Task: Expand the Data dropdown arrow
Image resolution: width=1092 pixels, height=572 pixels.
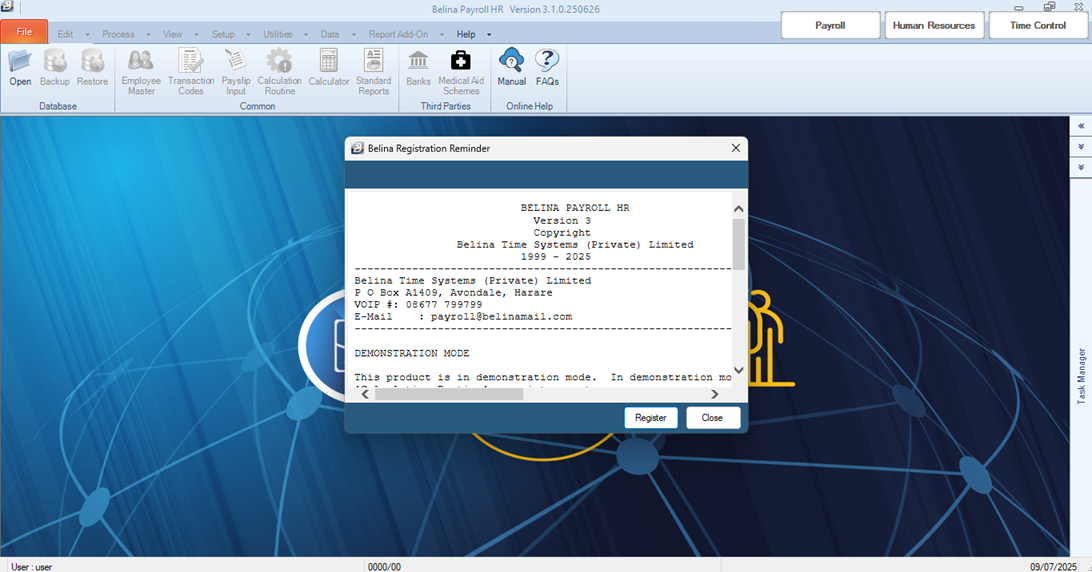Action: coord(354,35)
